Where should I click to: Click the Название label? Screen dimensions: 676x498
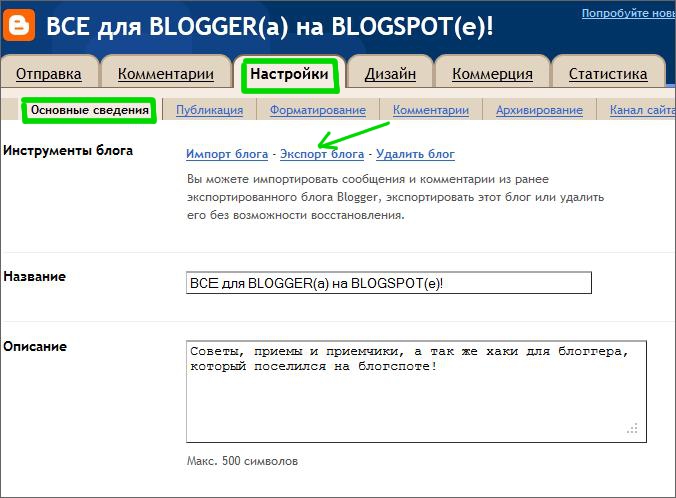34,276
